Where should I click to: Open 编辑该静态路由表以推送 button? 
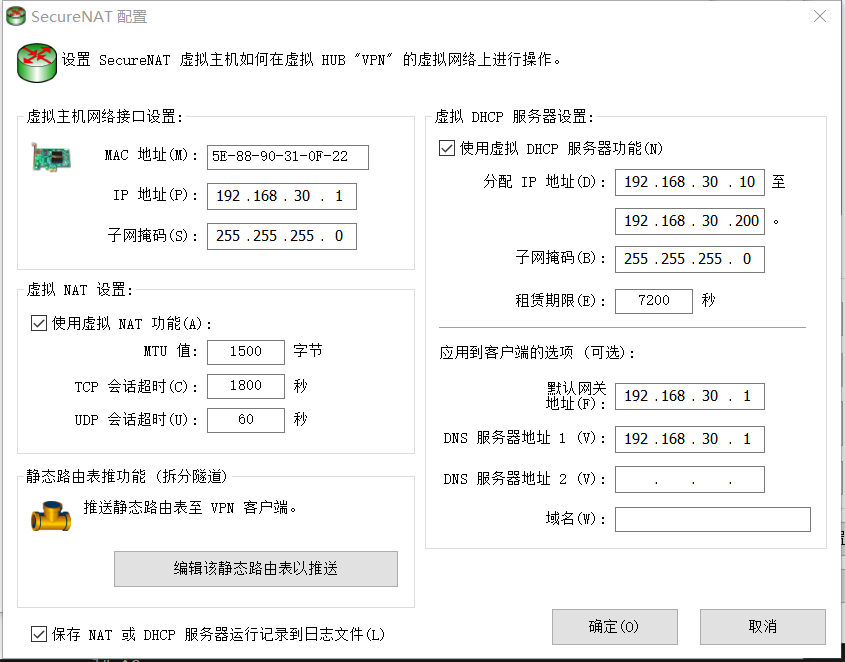pyautogui.click(x=256, y=569)
